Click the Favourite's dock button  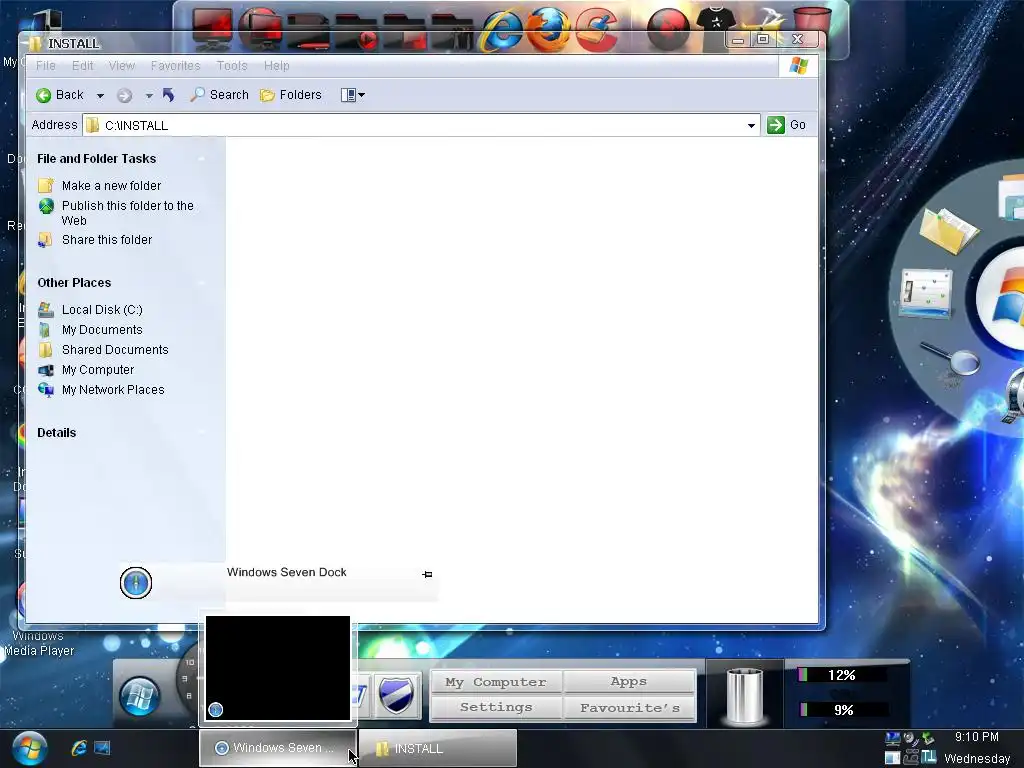coord(629,707)
